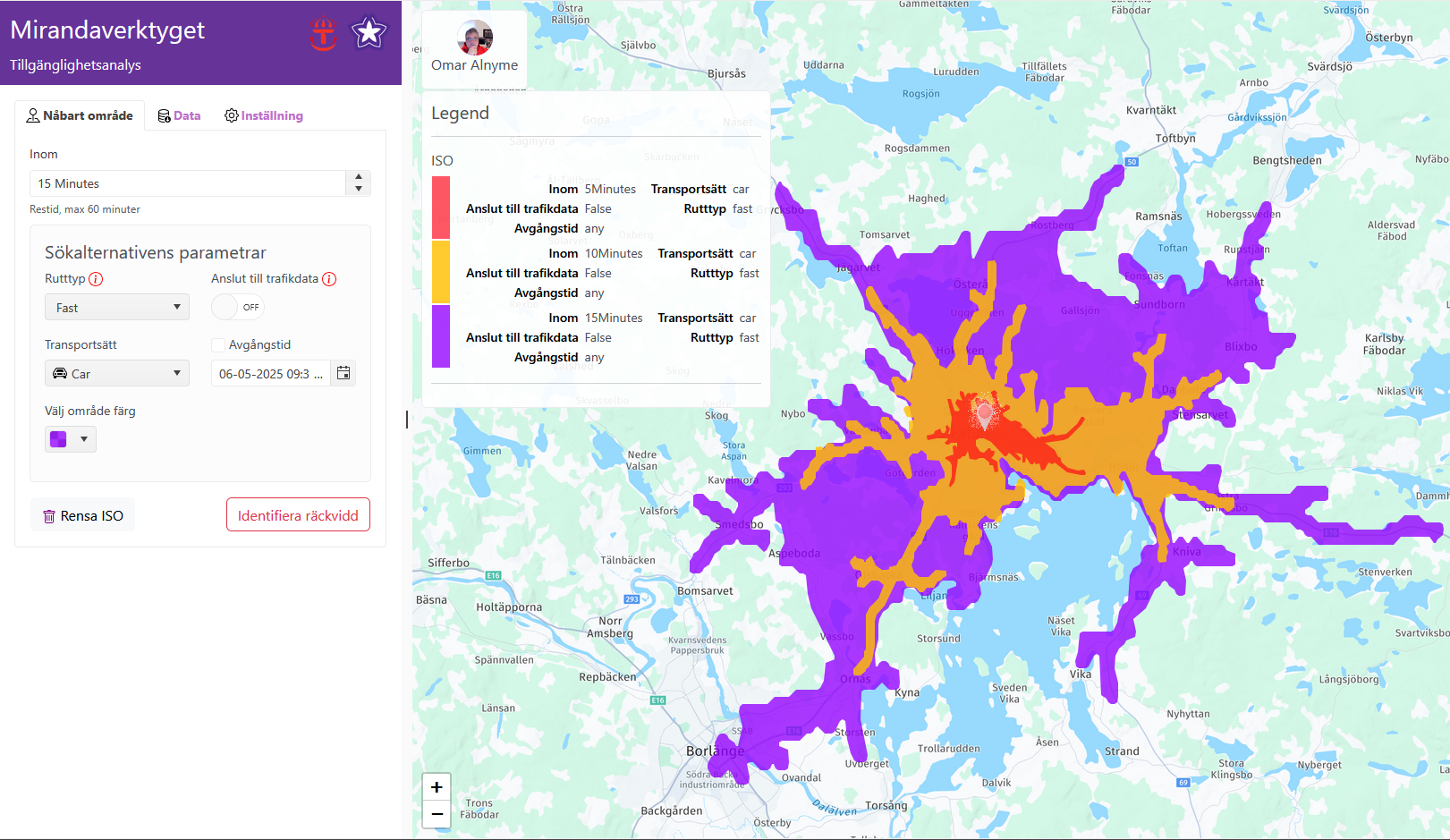This screenshot has width=1450, height=840.
Task: Click the gear icon on Inställning tab
Action: click(232, 115)
